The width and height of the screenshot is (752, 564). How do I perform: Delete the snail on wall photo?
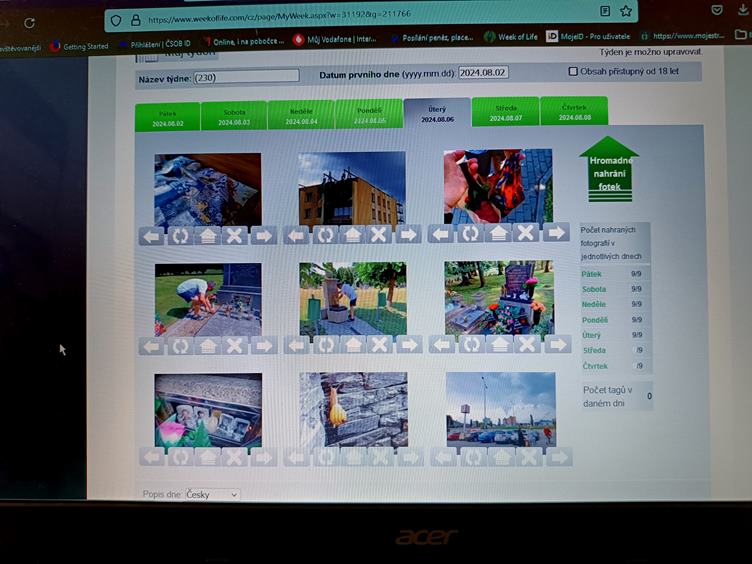(x=381, y=457)
